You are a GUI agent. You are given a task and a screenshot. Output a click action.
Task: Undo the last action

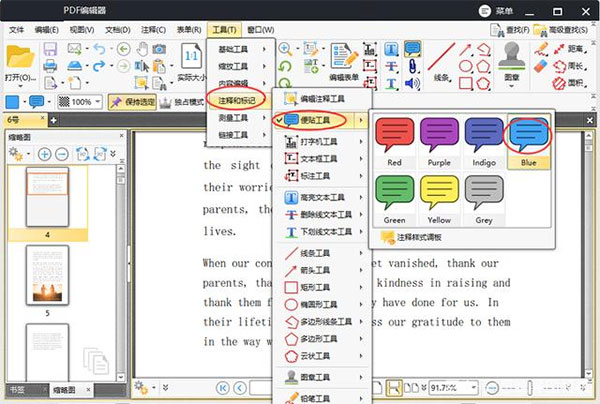pos(99,49)
